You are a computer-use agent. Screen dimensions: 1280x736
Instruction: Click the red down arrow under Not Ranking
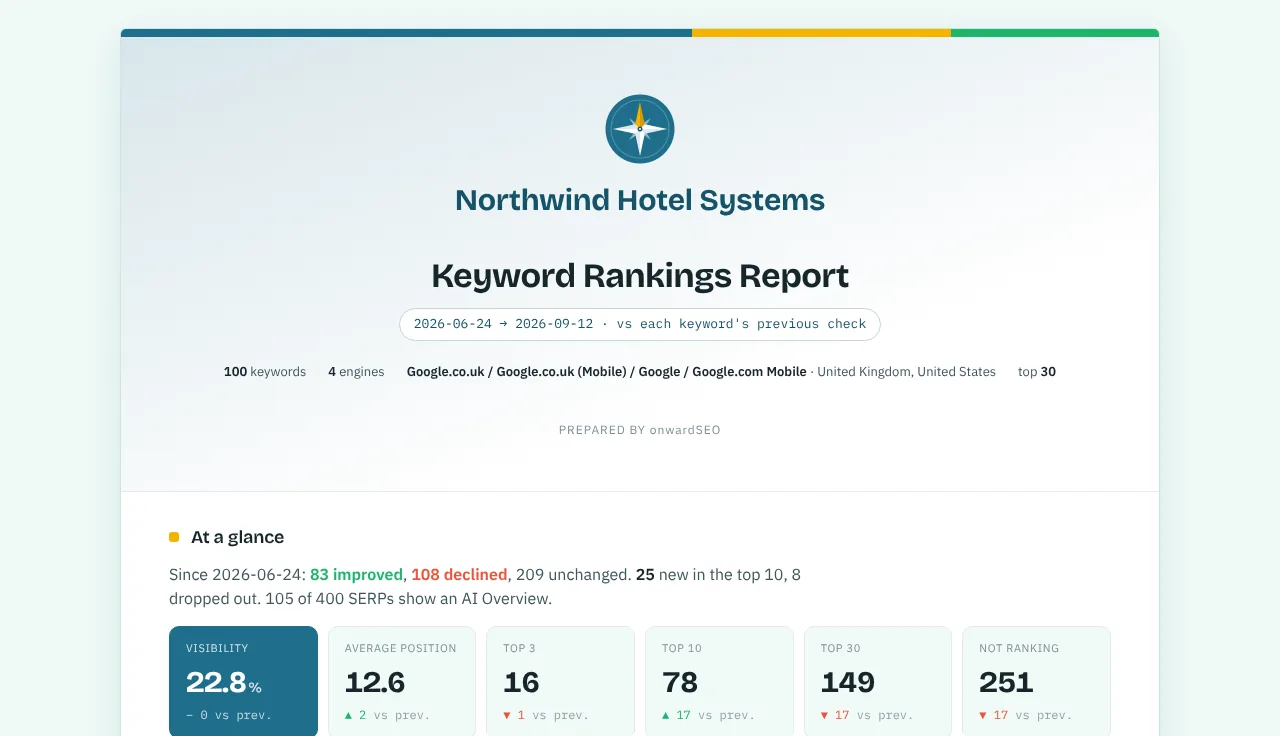[x=983, y=715]
